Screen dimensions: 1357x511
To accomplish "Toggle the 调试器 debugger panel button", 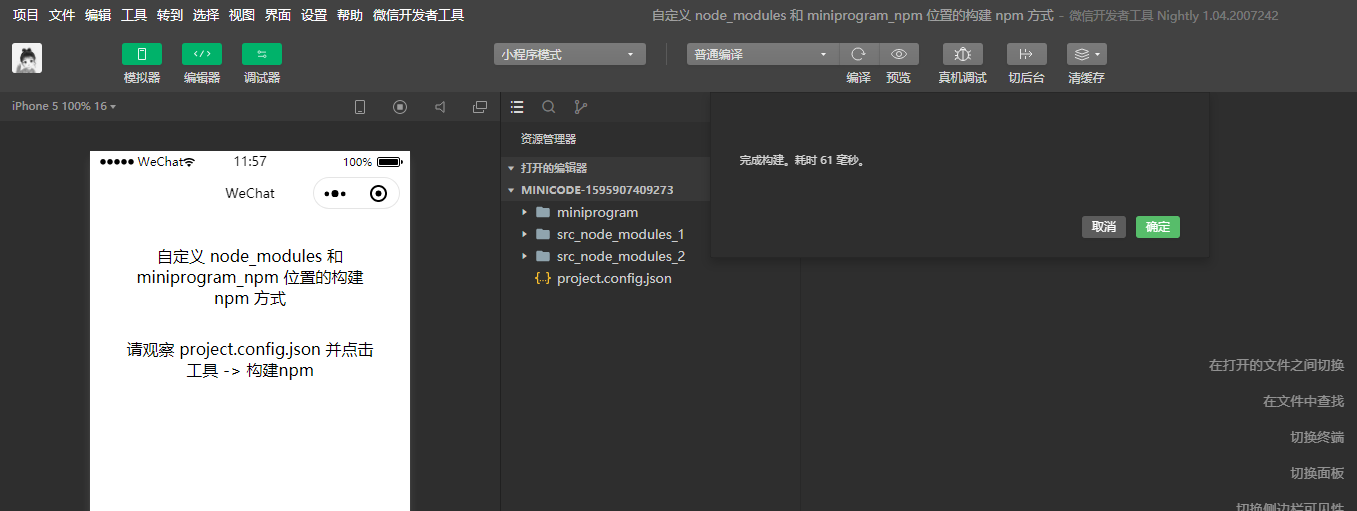I will tap(262, 54).
